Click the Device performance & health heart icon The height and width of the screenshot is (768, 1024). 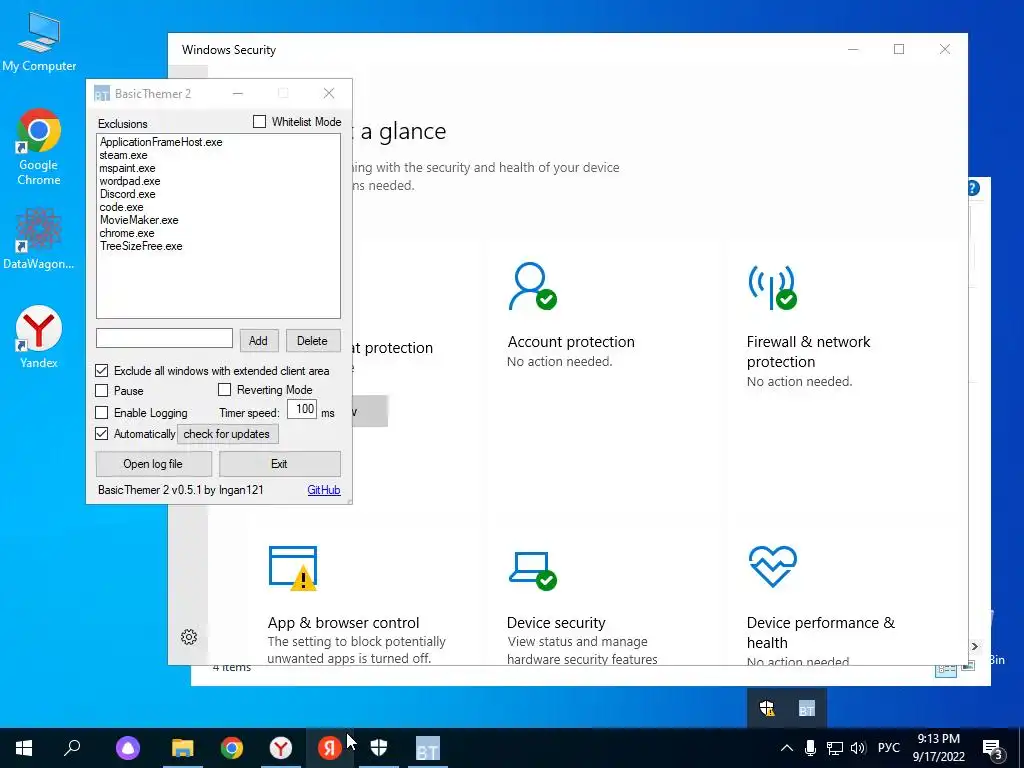pyautogui.click(x=773, y=566)
